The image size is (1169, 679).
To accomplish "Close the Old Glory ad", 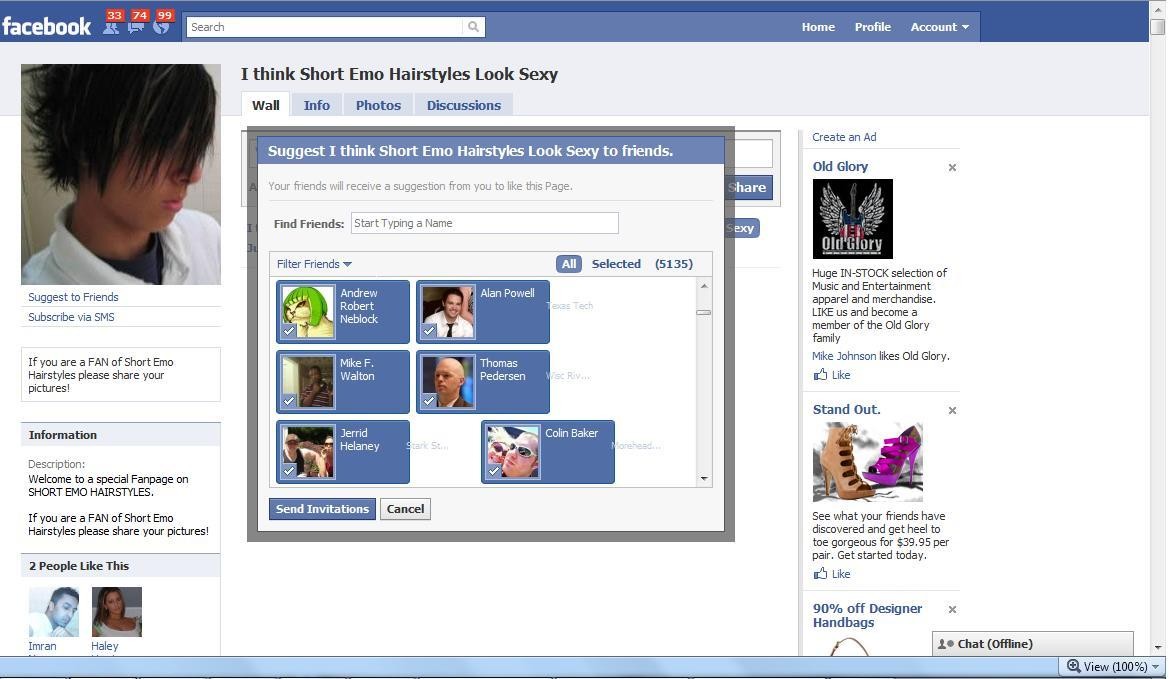I will pos(952,168).
